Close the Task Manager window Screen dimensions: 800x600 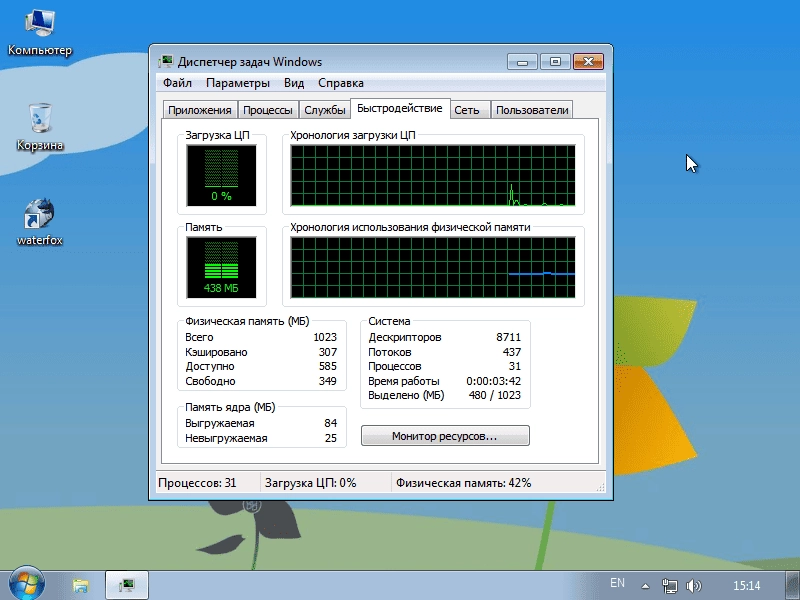click(x=588, y=62)
